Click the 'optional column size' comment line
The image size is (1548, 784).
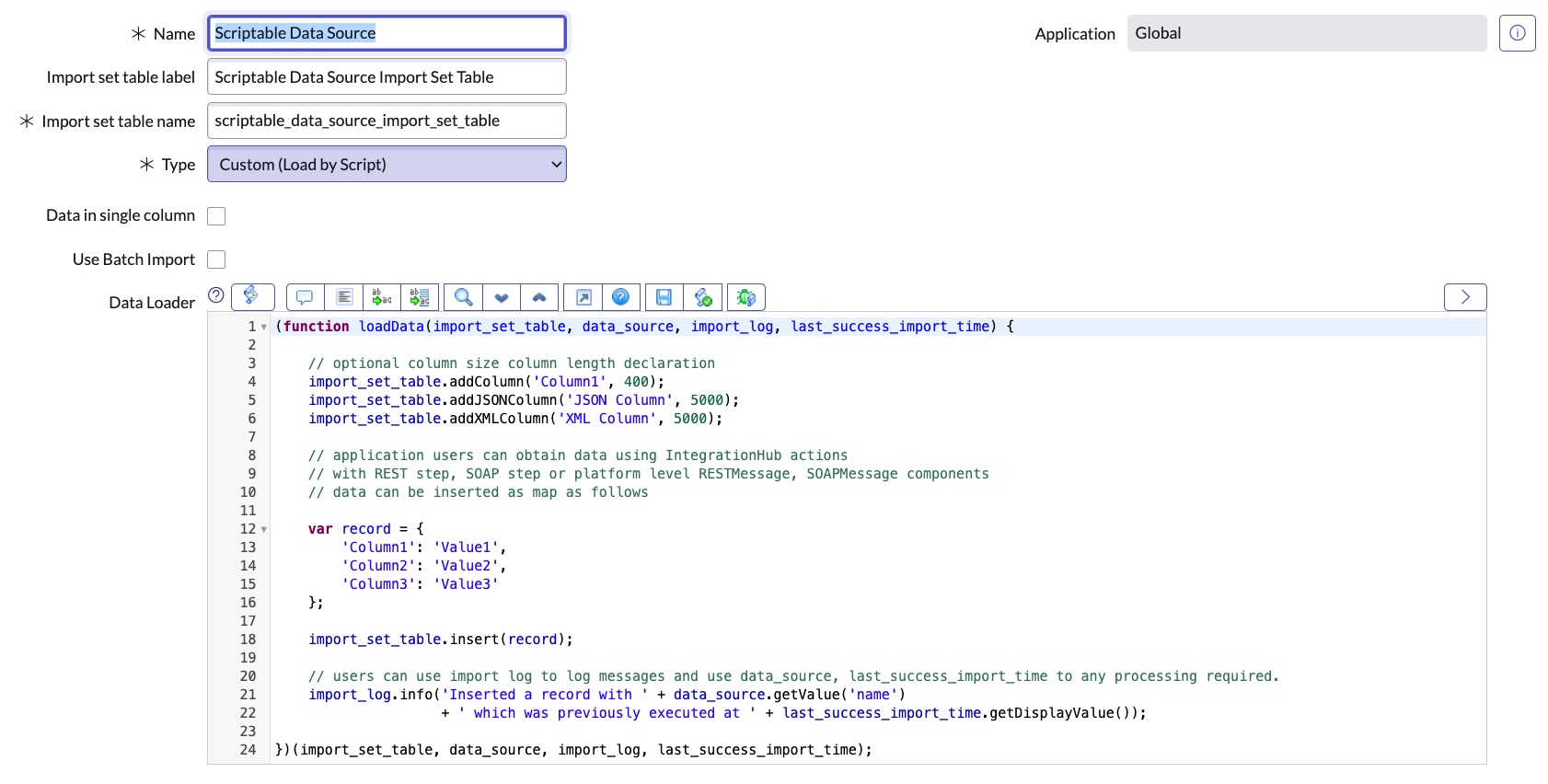coord(512,363)
